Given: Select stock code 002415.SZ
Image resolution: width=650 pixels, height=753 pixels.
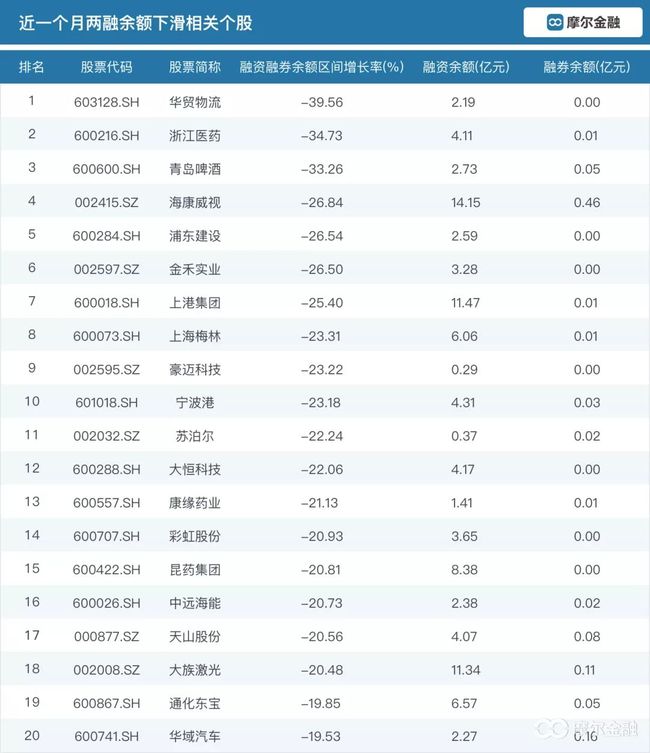Looking at the screenshot, I should [x=107, y=202].
